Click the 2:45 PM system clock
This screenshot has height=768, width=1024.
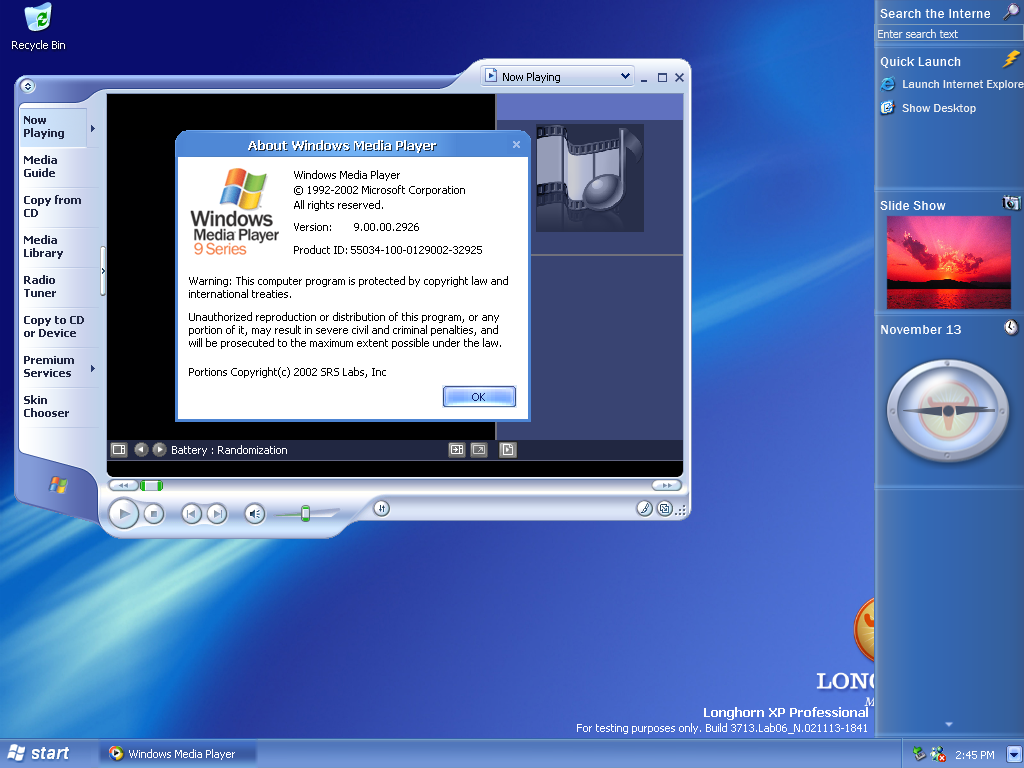pyautogui.click(x=974, y=755)
